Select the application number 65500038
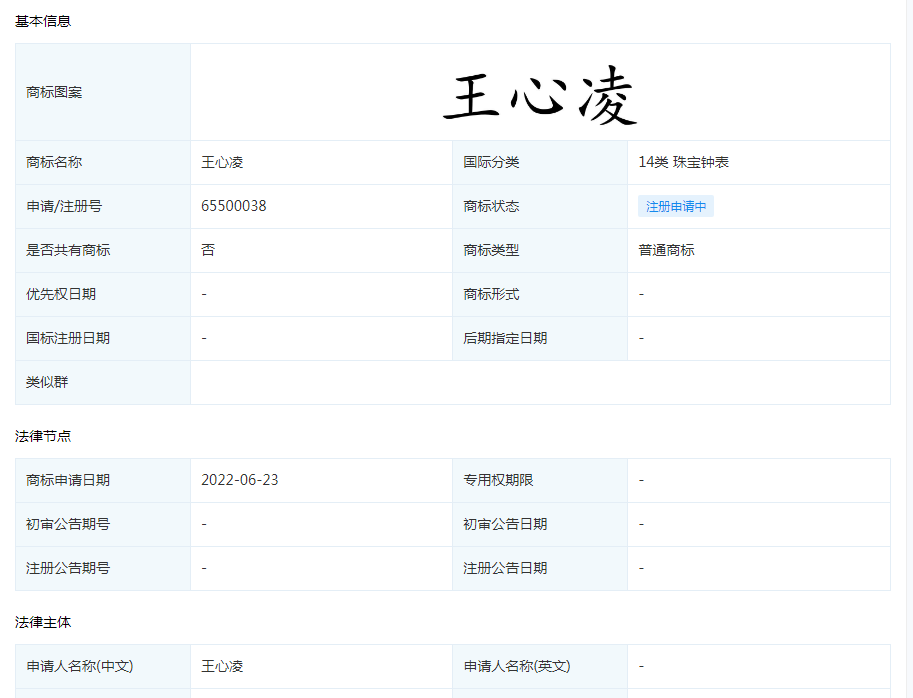 click(234, 206)
